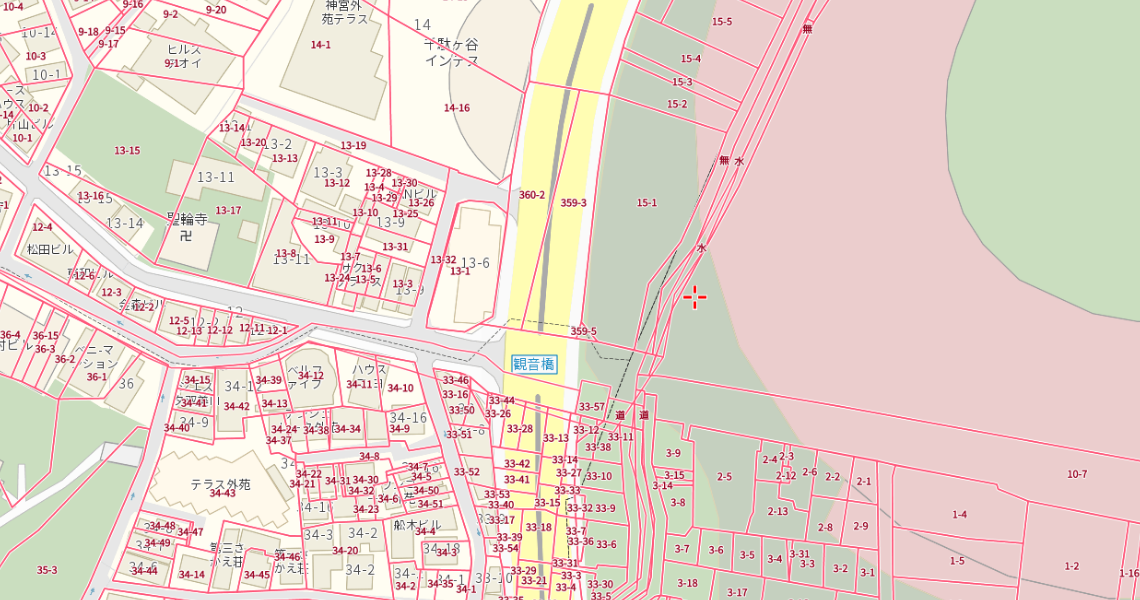Screen dimensions: 1140x600
Task: Select parcel 359-5
Action: [x=584, y=331]
